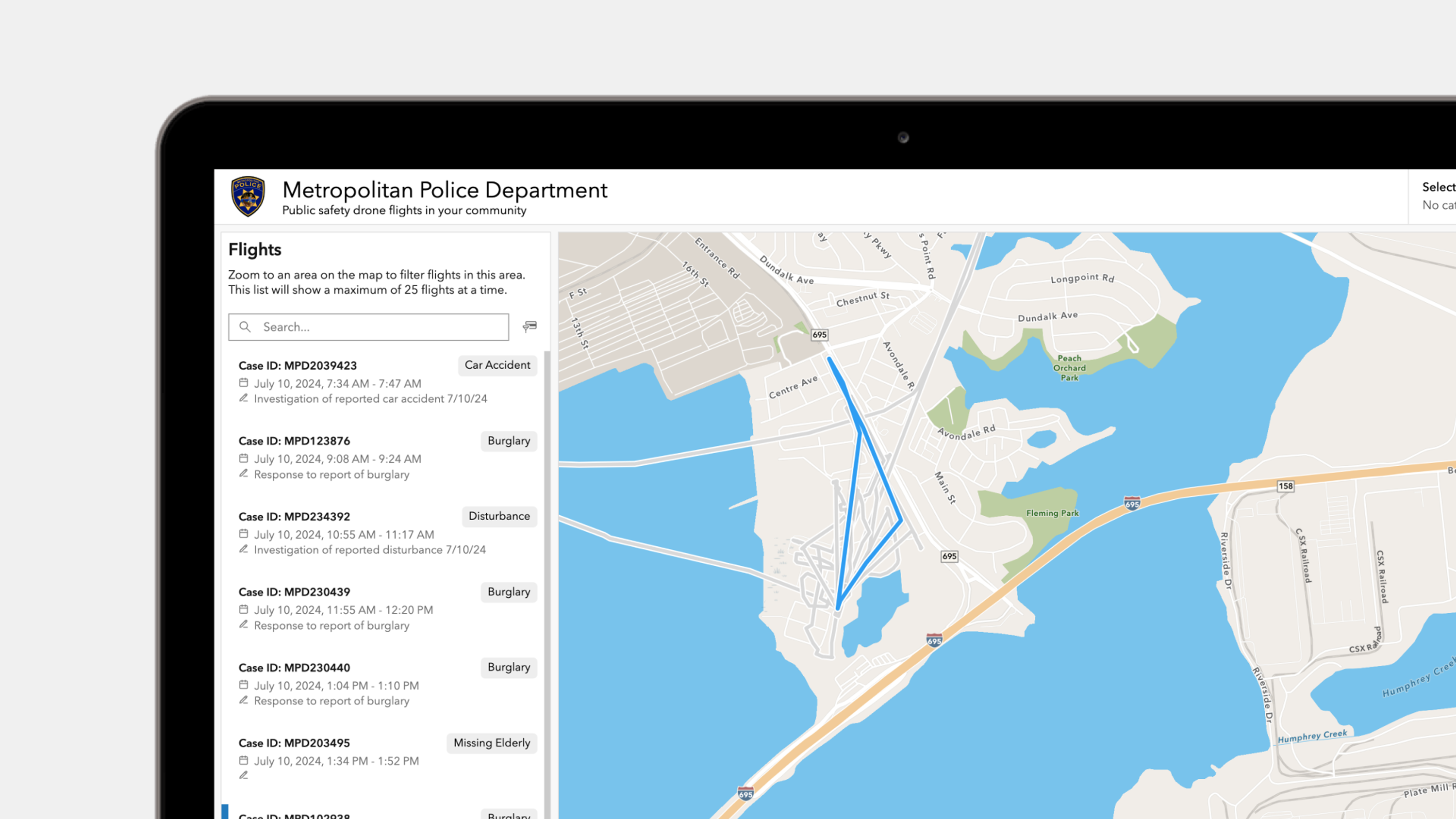
Task: Click the Burglary tag on MPD123876
Action: [507, 440]
